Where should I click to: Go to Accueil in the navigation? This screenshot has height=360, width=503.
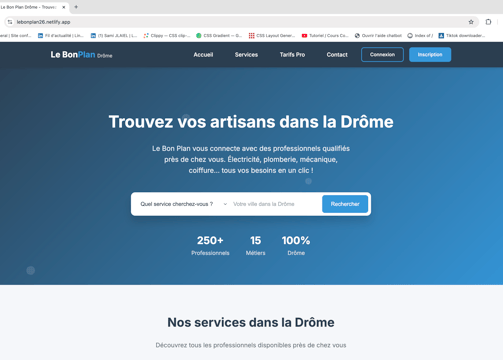(203, 55)
